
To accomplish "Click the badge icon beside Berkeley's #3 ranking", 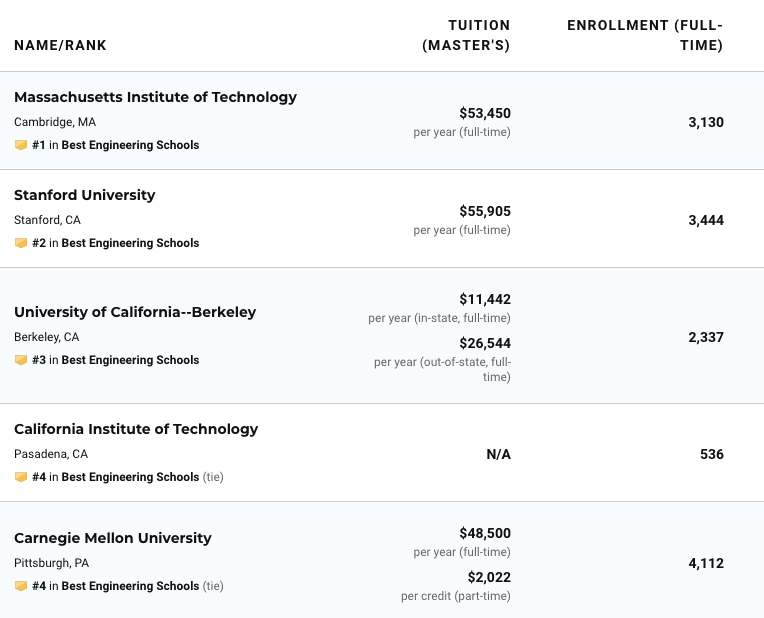I will tap(20, 360).
